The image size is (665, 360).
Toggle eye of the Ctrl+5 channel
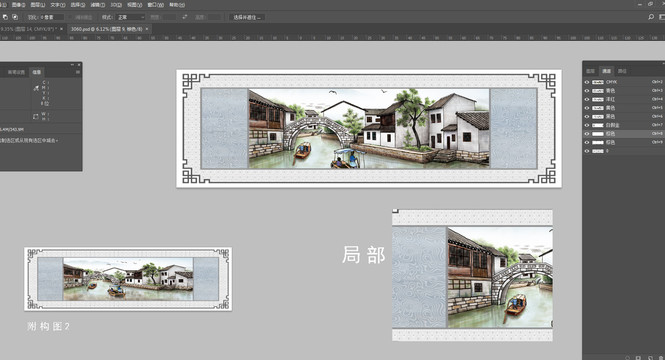pos(587,108)
